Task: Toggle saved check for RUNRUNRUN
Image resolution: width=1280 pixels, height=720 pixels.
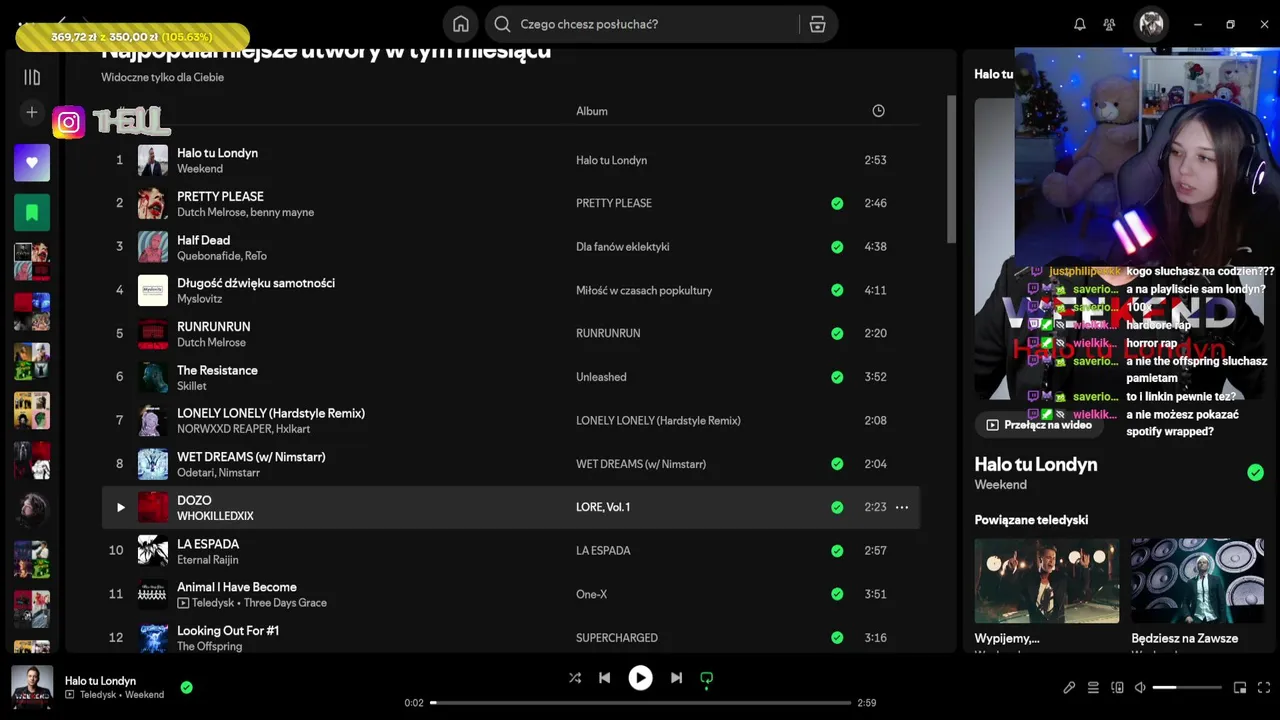Action: 837,333
